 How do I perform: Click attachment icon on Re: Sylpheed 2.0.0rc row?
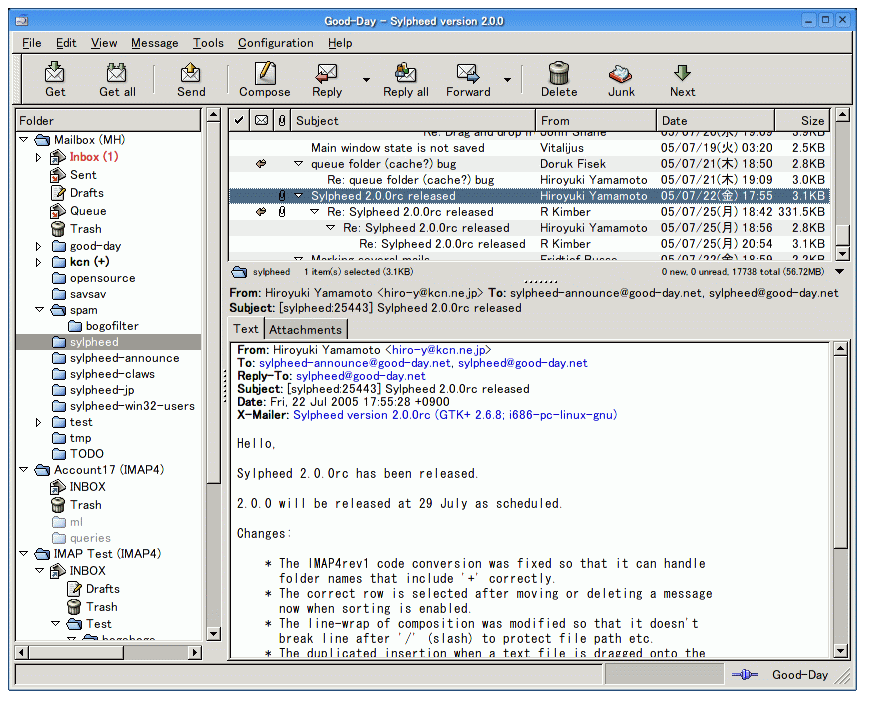pos(282,212)
